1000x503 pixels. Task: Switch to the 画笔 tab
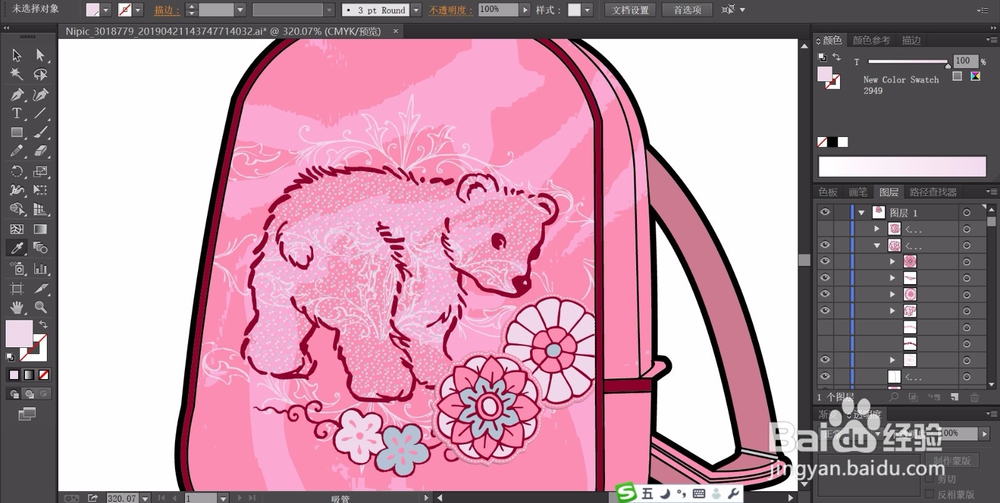point(858,192)
